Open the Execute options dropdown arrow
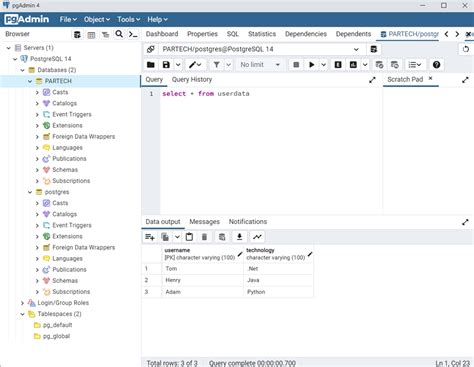This screenshot has width=474, height=367. [x=323, y=65]
